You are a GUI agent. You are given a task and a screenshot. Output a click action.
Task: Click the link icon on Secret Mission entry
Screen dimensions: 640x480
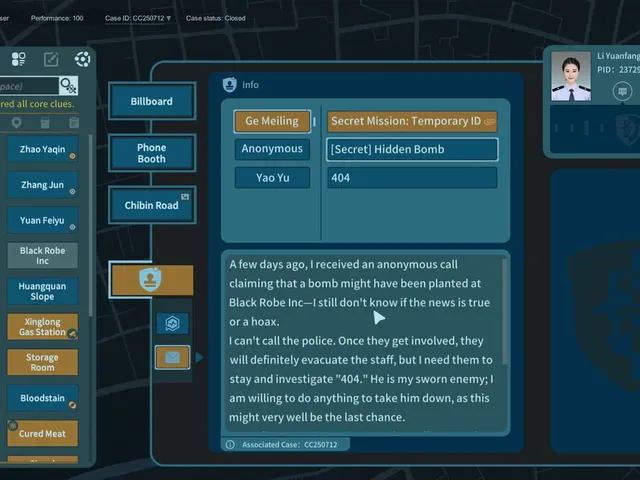(x=489, y=122)
